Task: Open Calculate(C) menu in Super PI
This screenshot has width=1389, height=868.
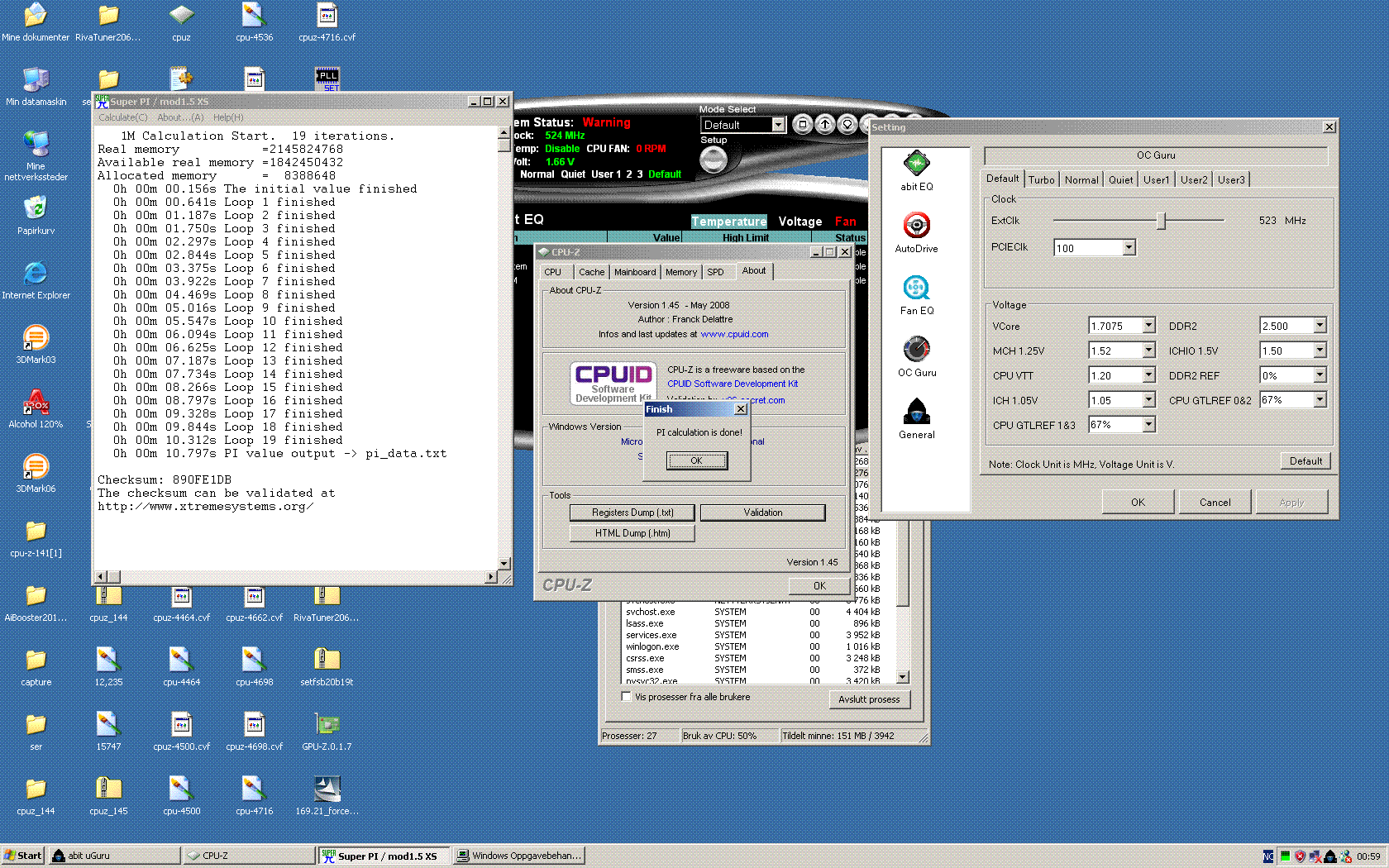Action: point(122,117)
